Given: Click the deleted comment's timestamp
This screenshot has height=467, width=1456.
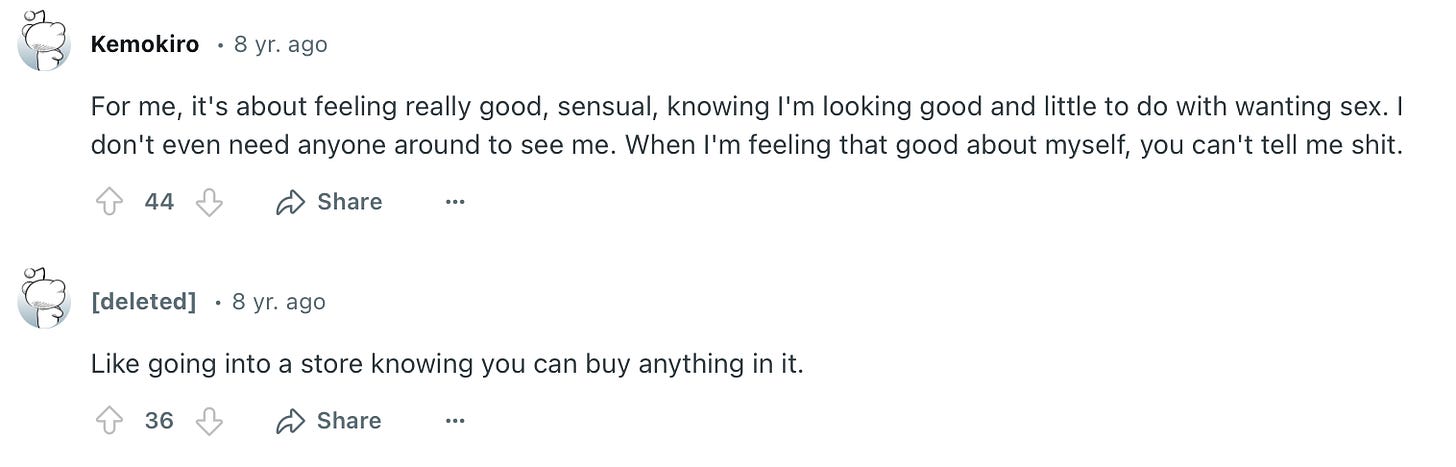Looking at the screenshot, I should pyautogui.click(x=278, y=302).
